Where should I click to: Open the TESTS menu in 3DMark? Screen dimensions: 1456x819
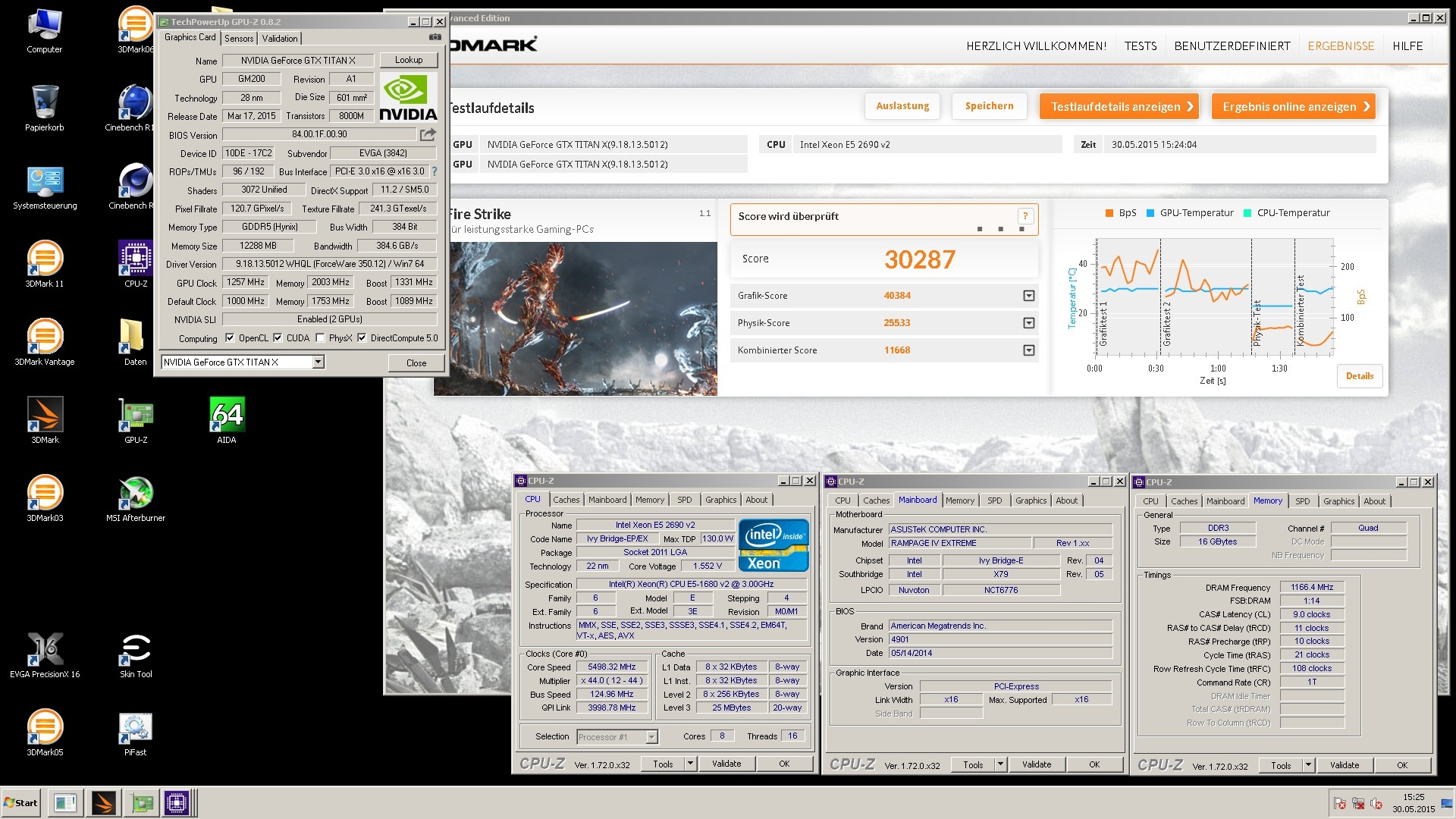tap(1141, 46)
